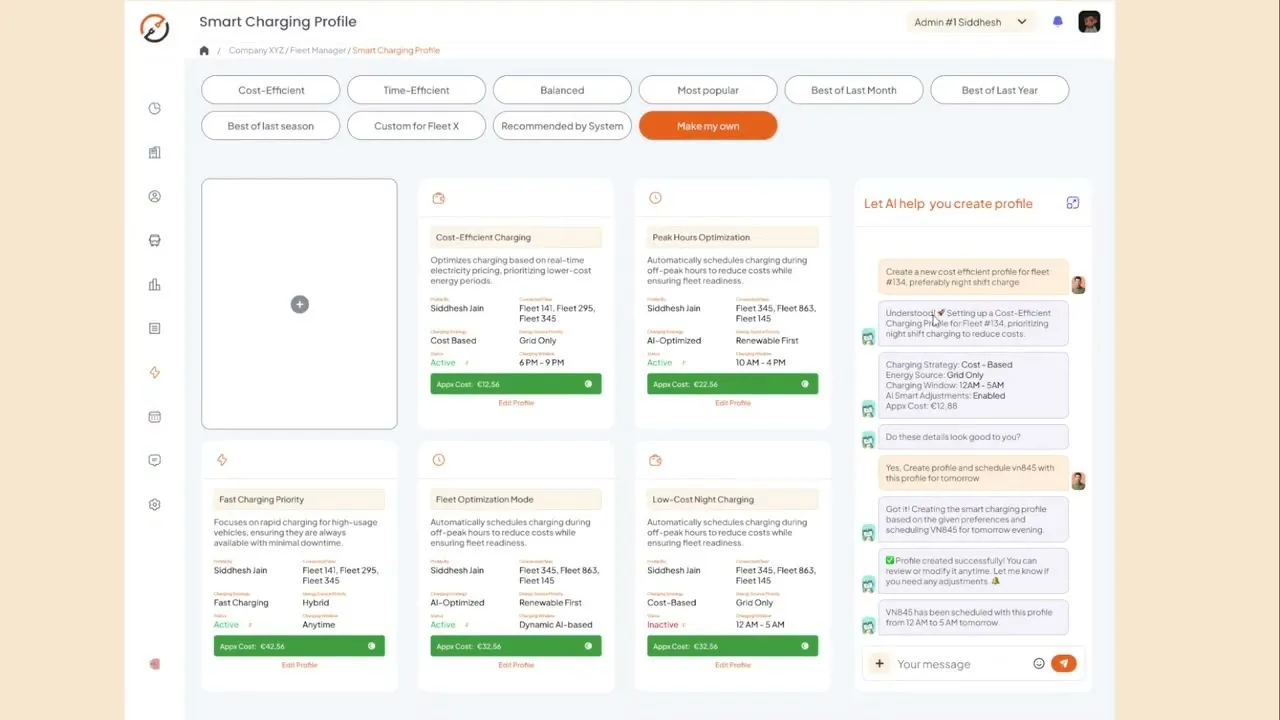Screen dimensions: 1280x720
Task: Open the chat message icon in sidebar
Action: [x=154, y=460]
